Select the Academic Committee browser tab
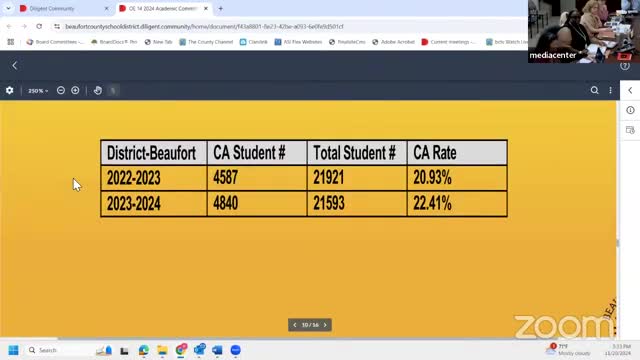The width and height of the screenshot is (640, 360). [x=163, y=8]
